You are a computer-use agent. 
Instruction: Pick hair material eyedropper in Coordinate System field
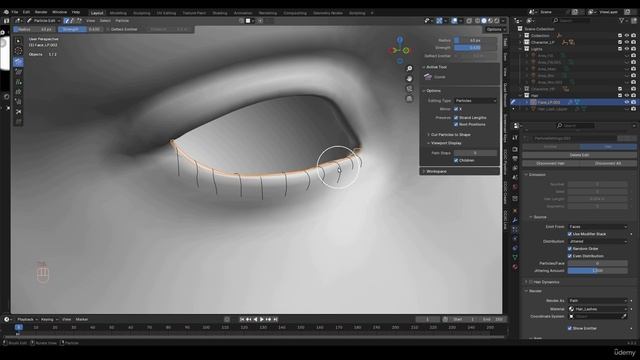[624, 316]
